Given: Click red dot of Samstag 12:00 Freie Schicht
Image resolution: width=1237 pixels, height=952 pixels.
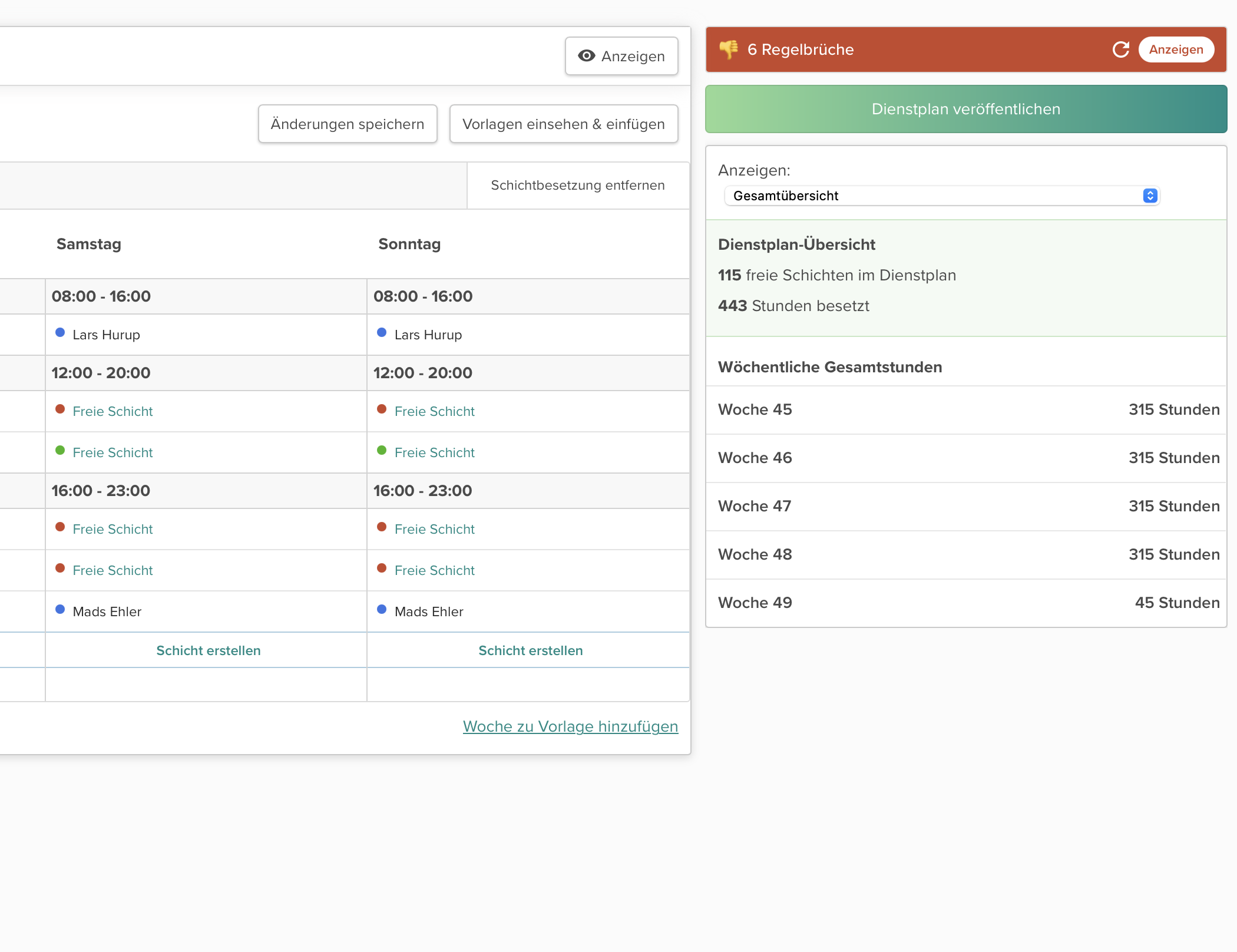Looking at the screenshot, I should click(x=60, y=409).
